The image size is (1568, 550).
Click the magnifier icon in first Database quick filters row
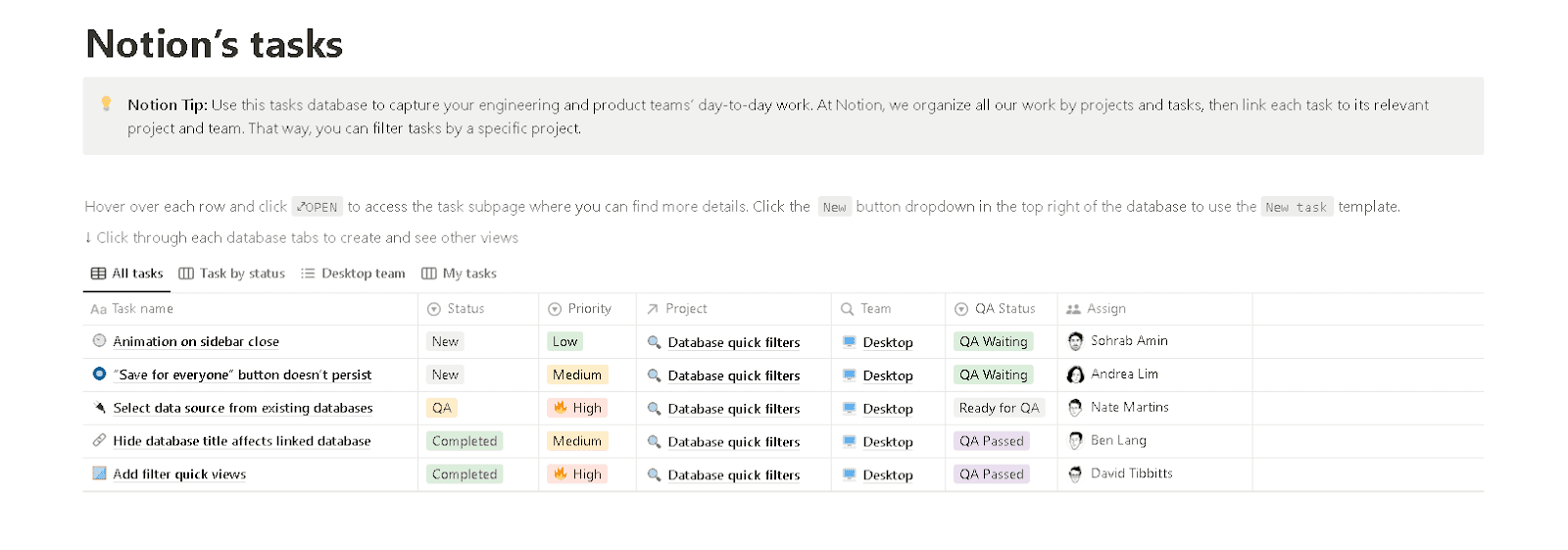pos(654,342)
